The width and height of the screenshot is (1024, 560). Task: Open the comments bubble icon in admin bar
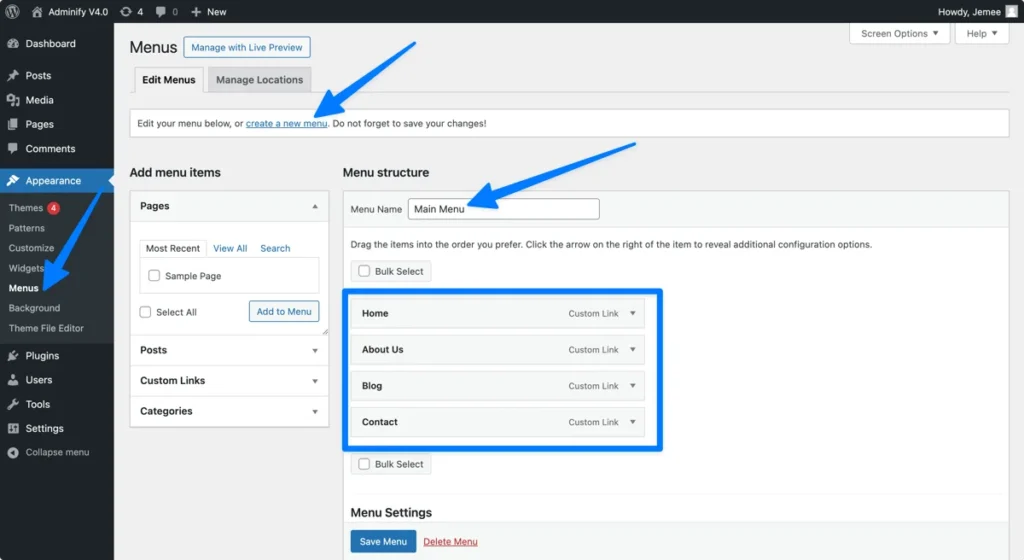161,12
